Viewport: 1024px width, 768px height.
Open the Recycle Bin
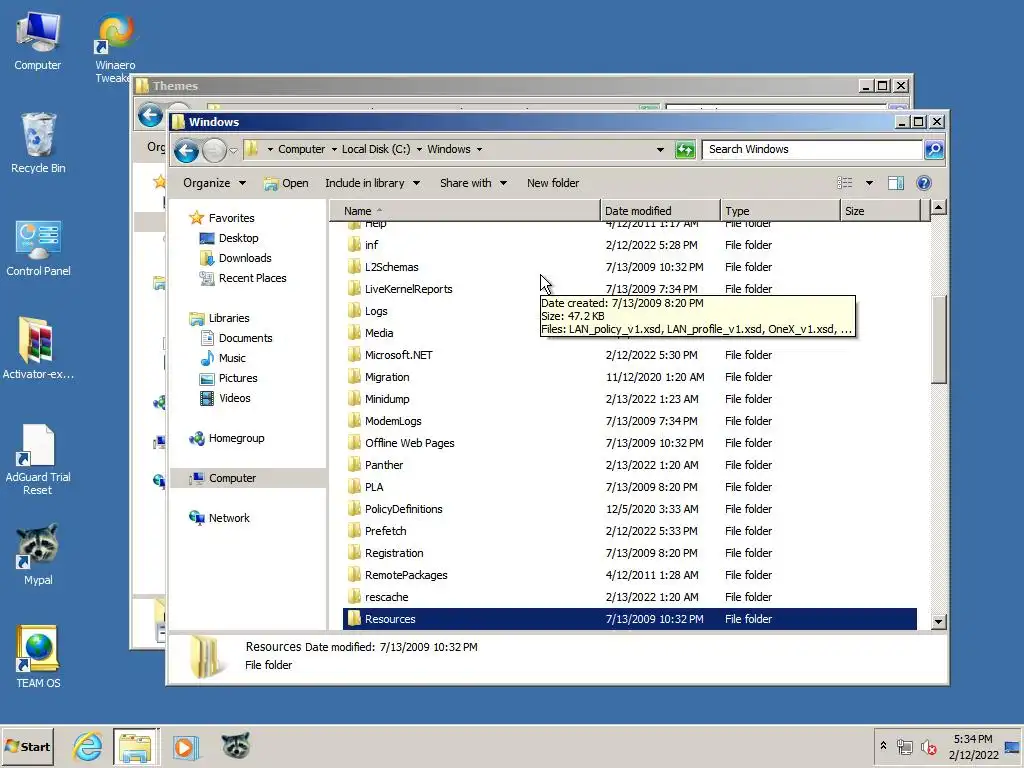click(x=38, y=144)
